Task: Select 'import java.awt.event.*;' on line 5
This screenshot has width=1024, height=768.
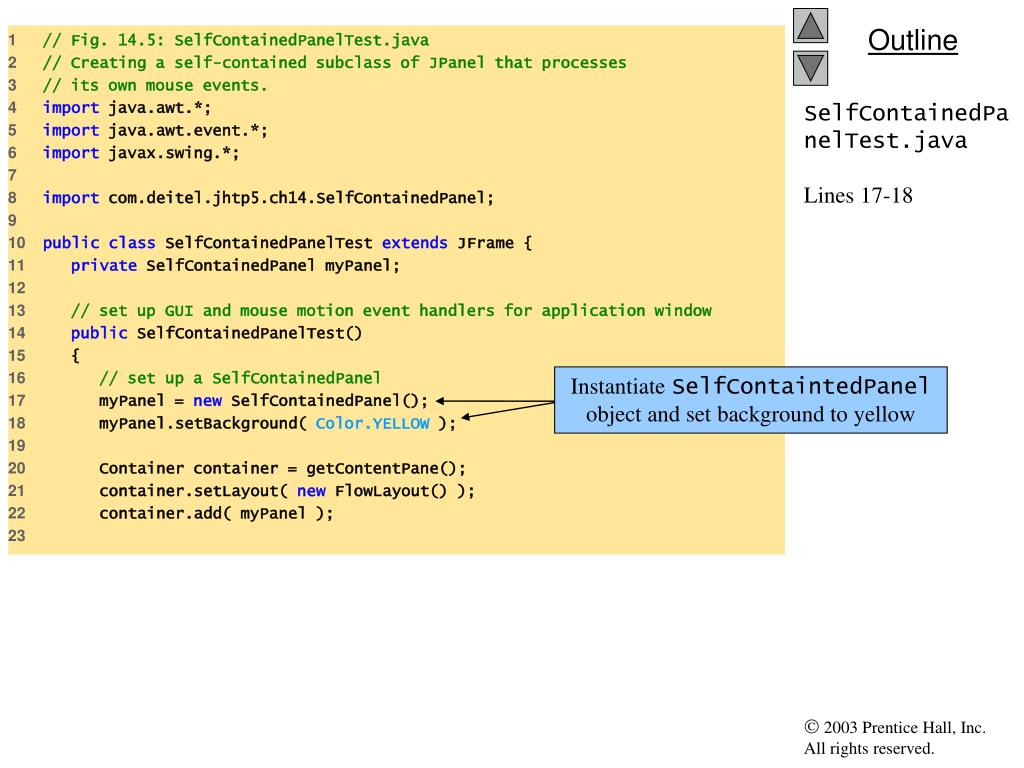Action: [155, 131]
